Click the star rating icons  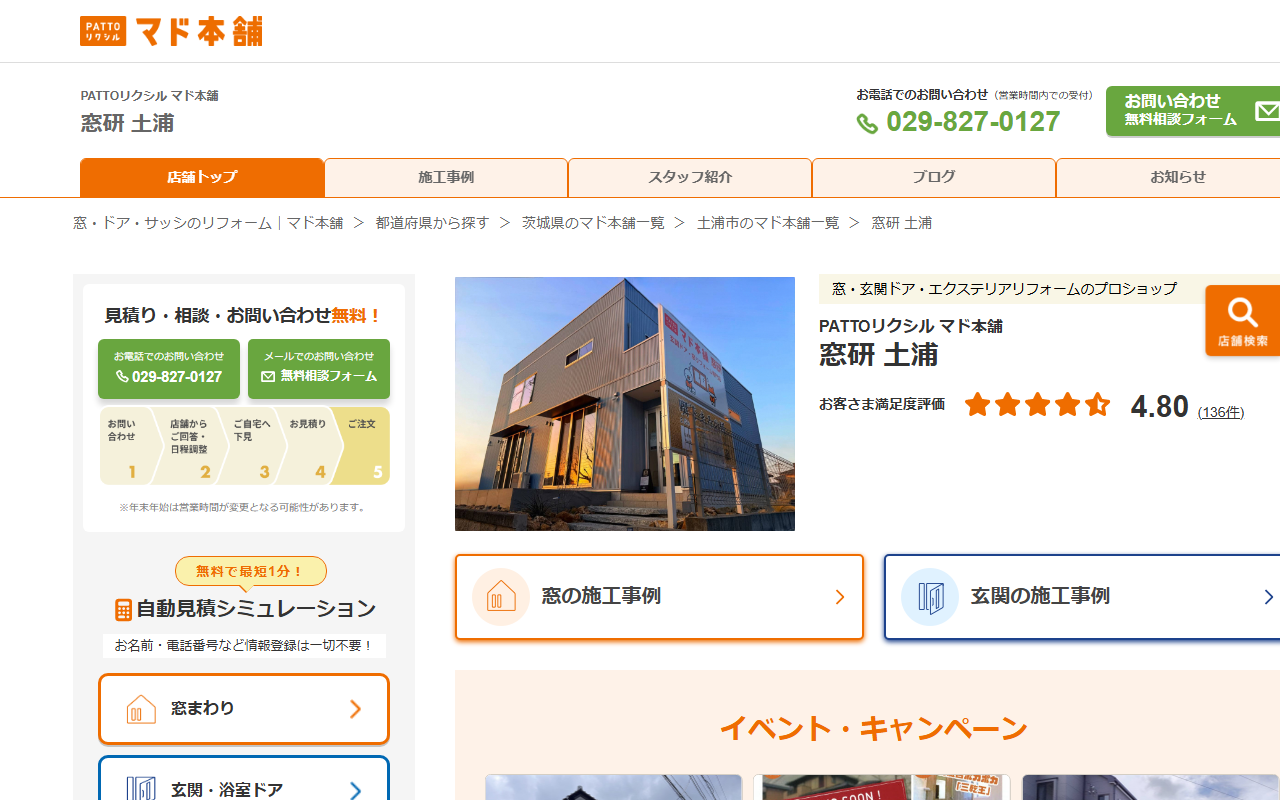pos(1037,404)
